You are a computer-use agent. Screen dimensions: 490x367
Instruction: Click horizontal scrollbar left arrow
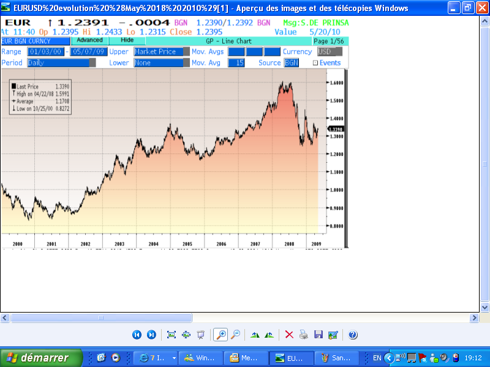pos(5,318)
